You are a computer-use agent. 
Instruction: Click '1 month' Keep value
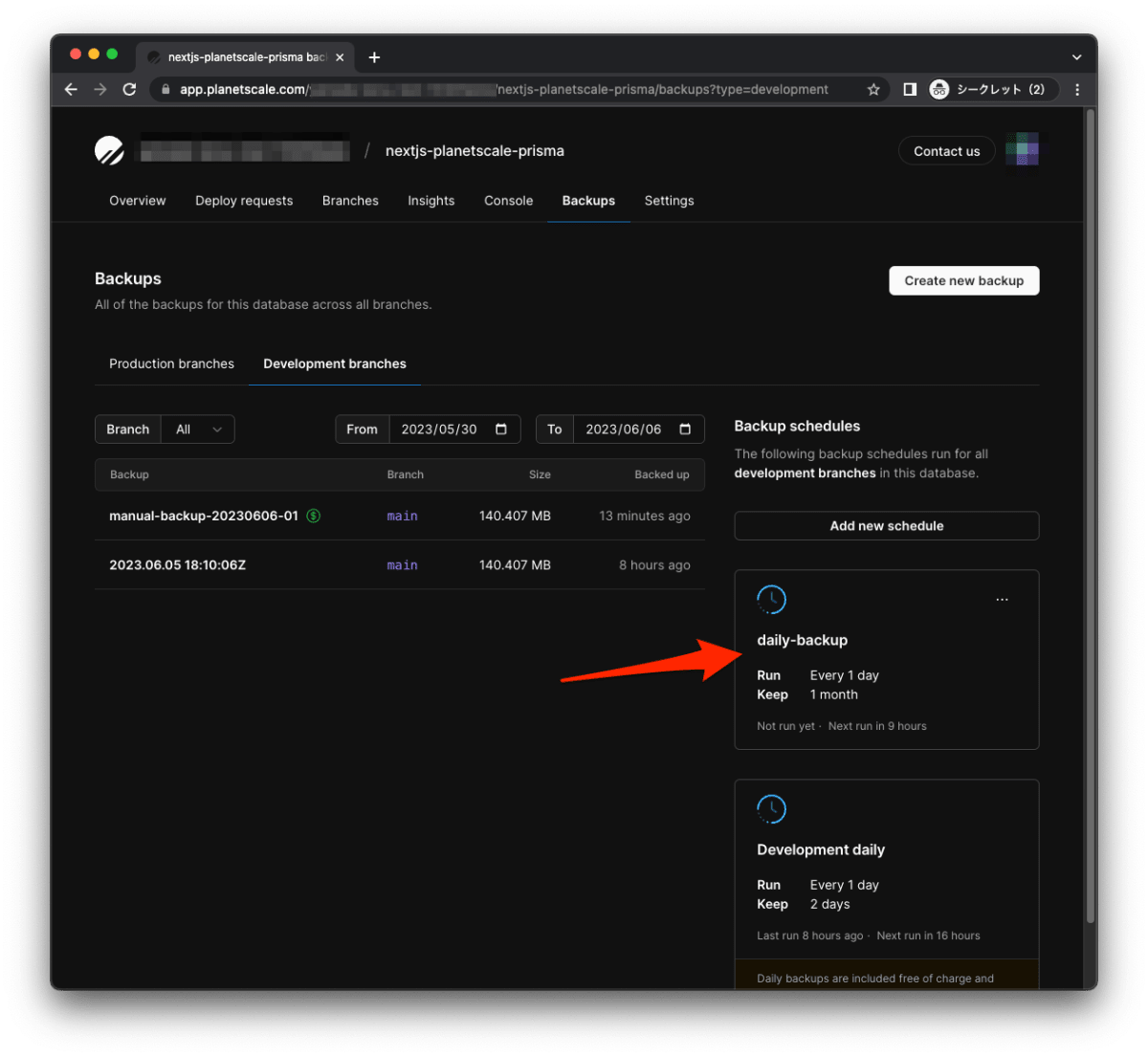coord(834,694)
